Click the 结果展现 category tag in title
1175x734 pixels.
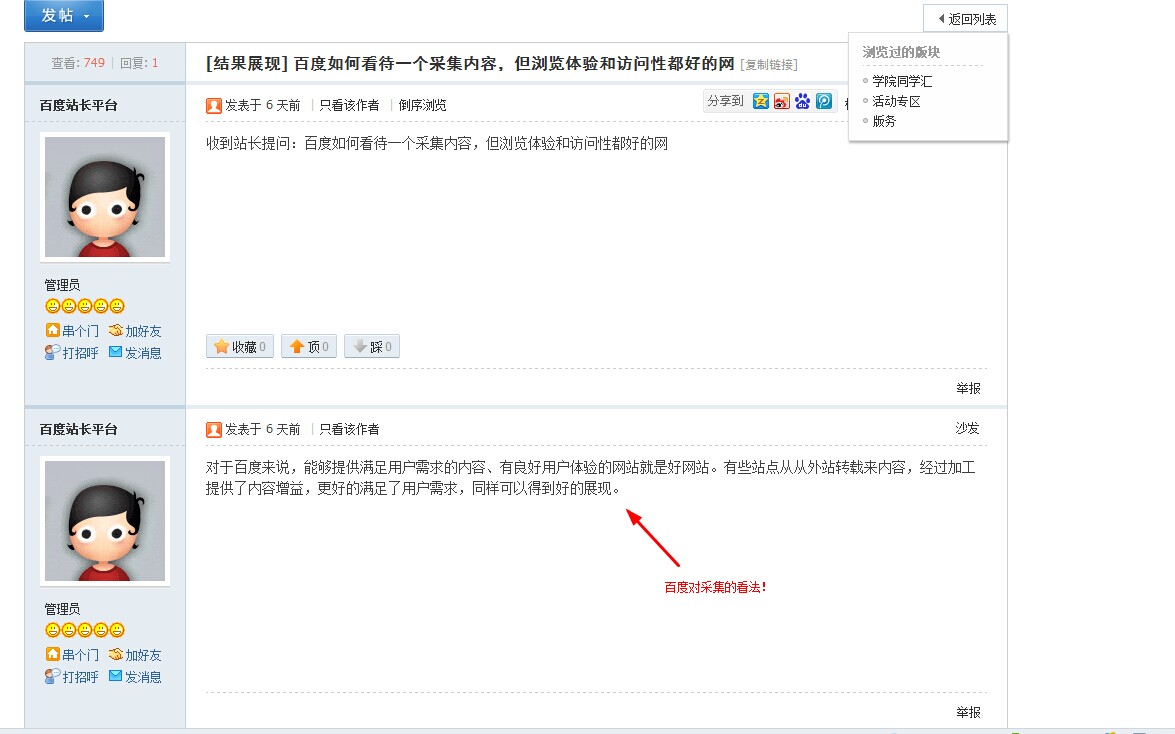pos(247,64)
